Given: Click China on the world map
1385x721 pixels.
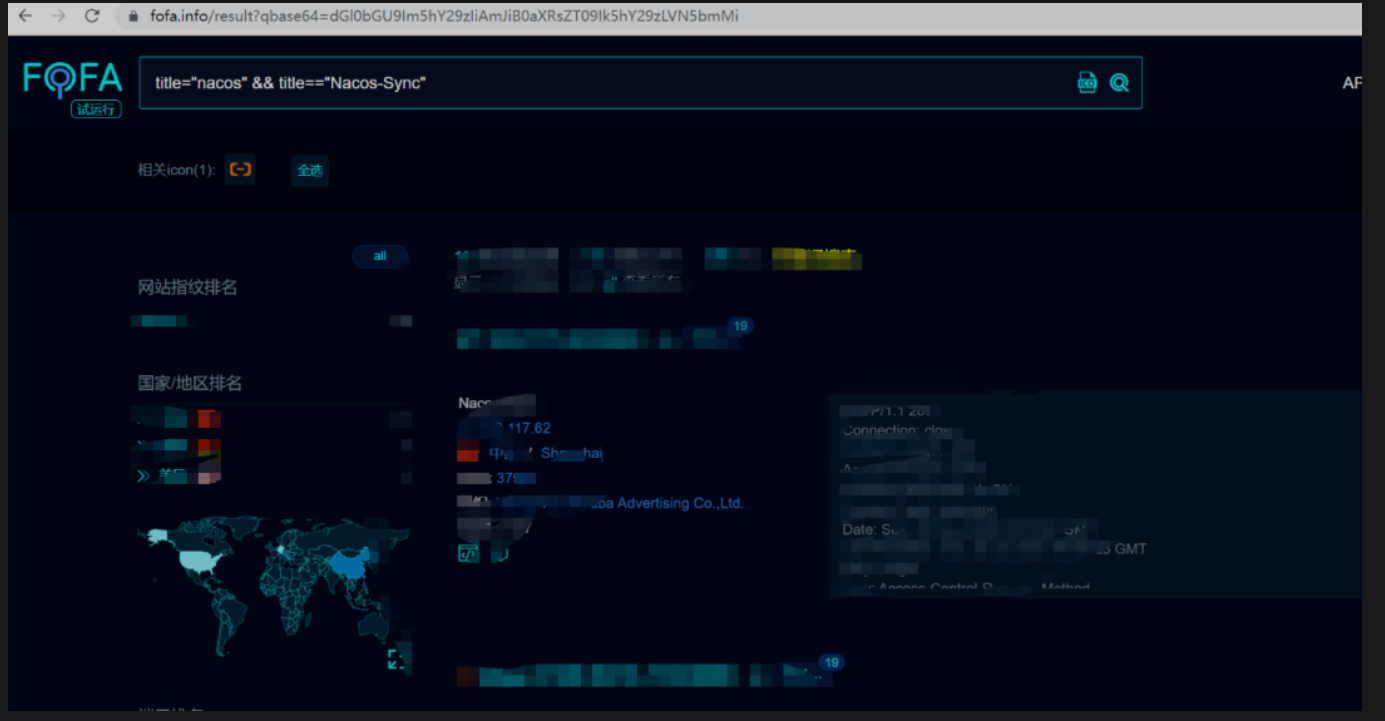Looking at the screenshot, I should pos(347,565).
